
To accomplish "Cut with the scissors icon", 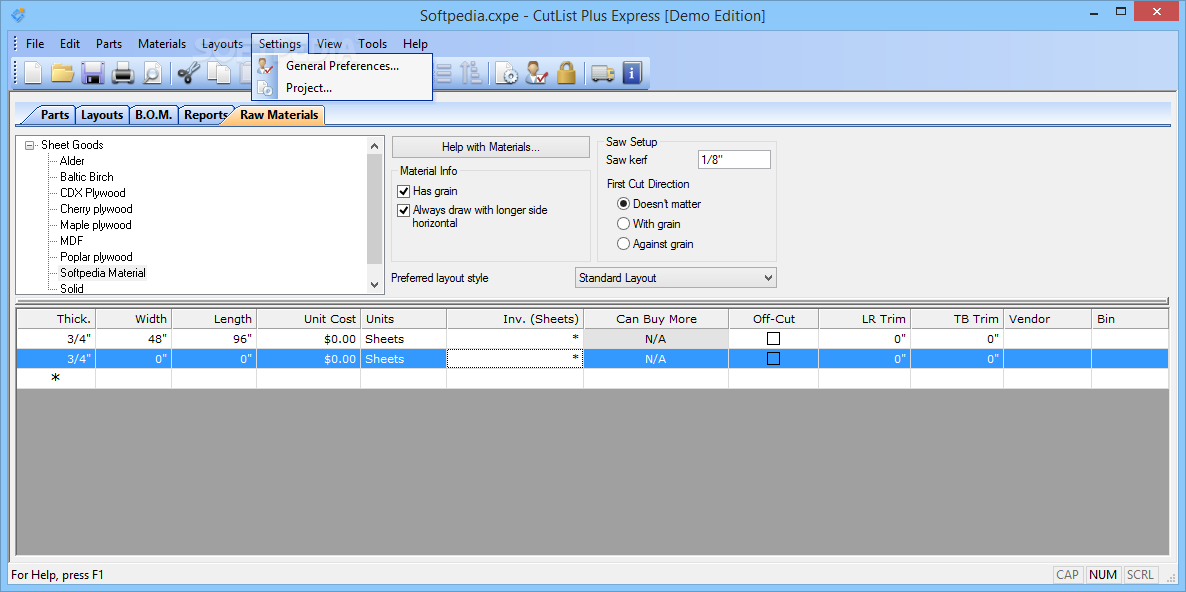I will point(189,73).
